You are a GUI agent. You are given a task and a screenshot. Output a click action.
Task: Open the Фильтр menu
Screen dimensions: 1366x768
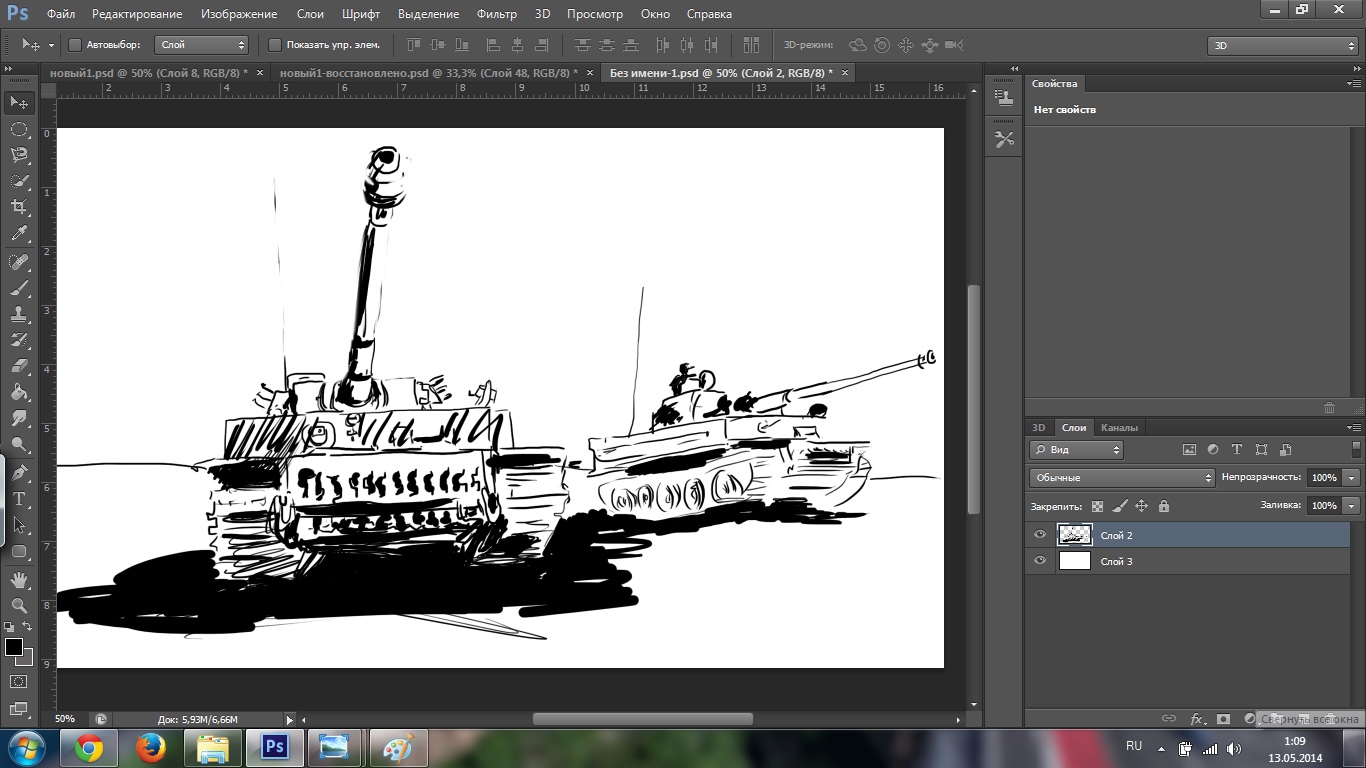496,14
